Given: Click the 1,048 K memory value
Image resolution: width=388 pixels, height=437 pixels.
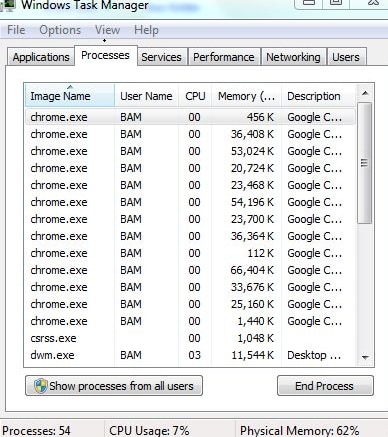Looking at the screenshot, I should pyautogui.click(x=255, y=338).
